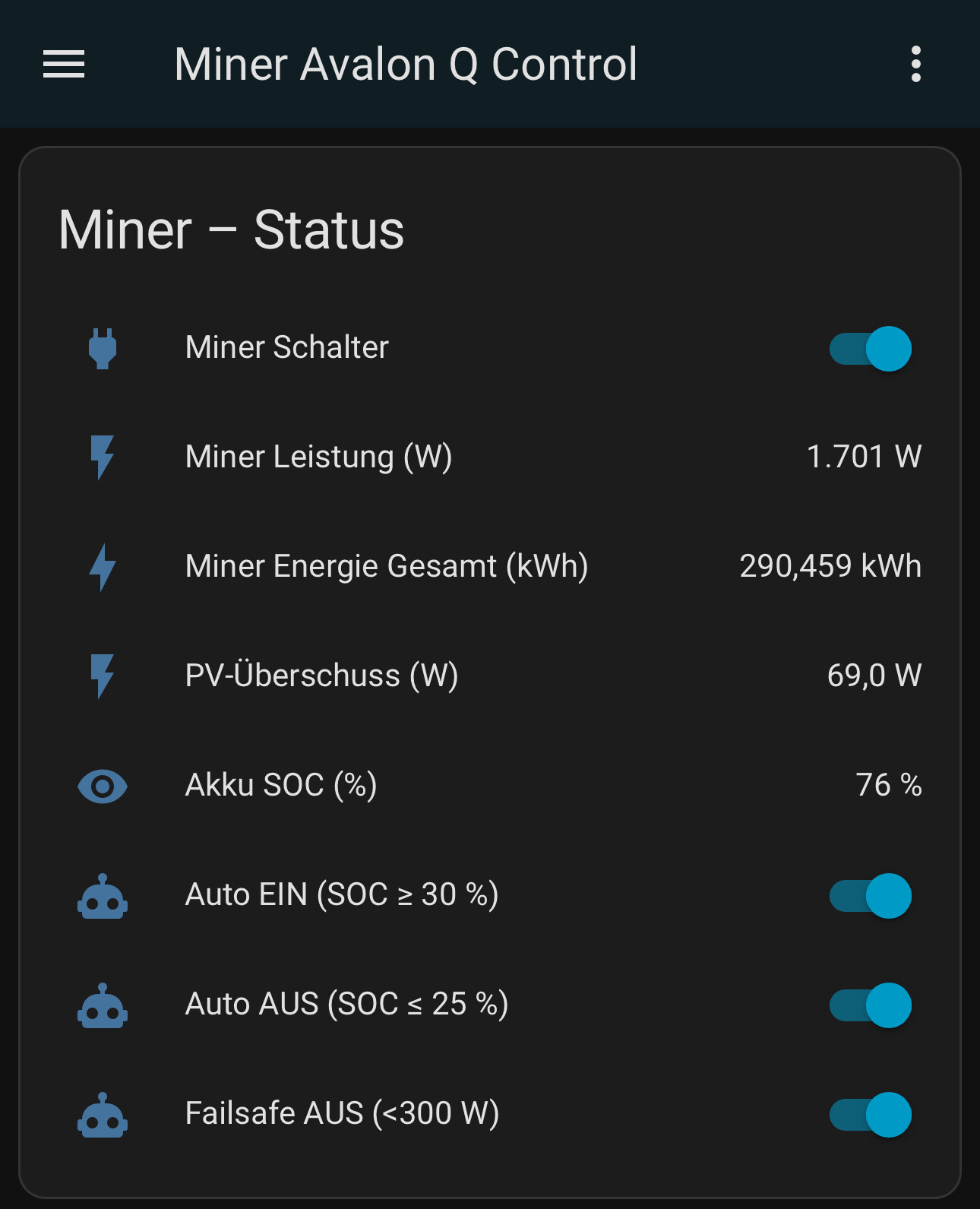Screen dimensions: 980x1209
Task: Open the Akku SOC 76 % reading
Action: coord(888,786)
